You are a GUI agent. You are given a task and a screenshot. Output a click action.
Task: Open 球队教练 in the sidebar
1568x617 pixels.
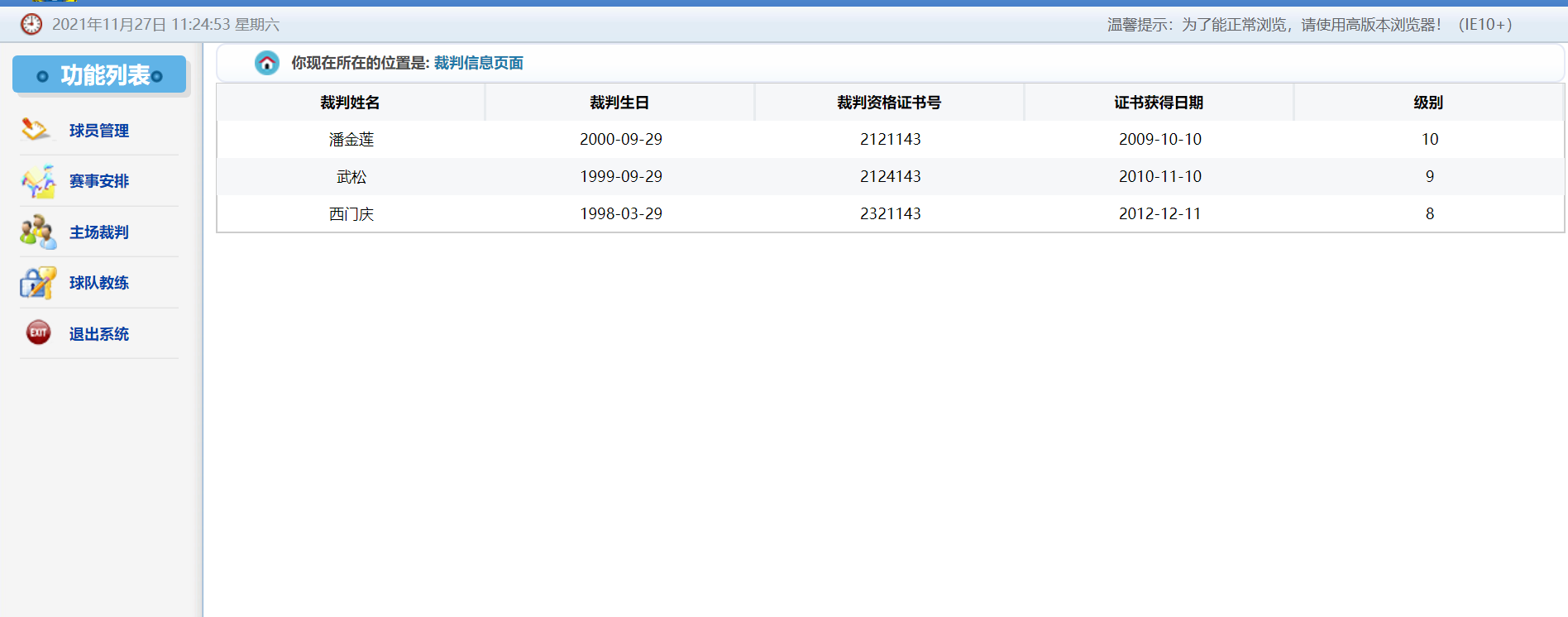(99, 283)
